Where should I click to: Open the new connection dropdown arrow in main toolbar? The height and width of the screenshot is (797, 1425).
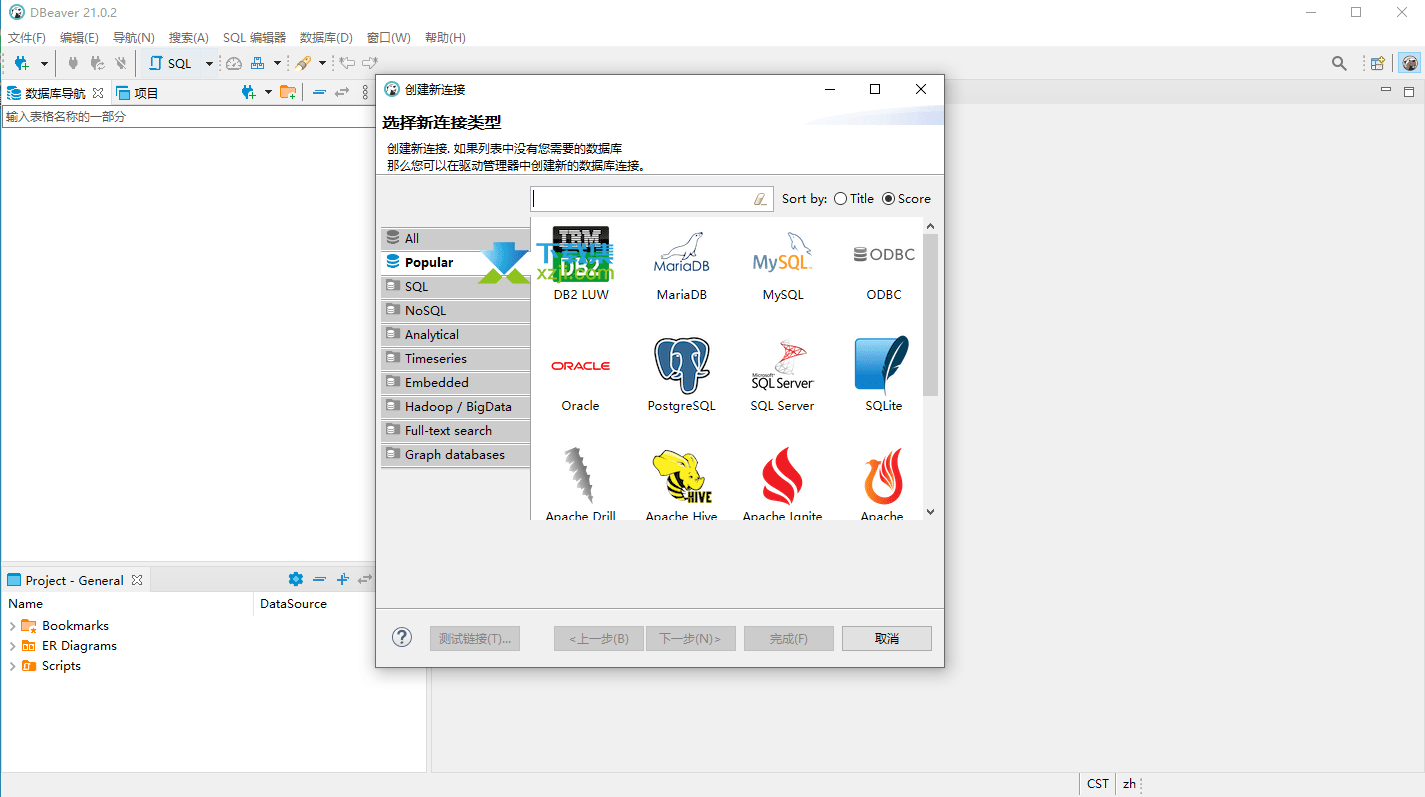44,64
